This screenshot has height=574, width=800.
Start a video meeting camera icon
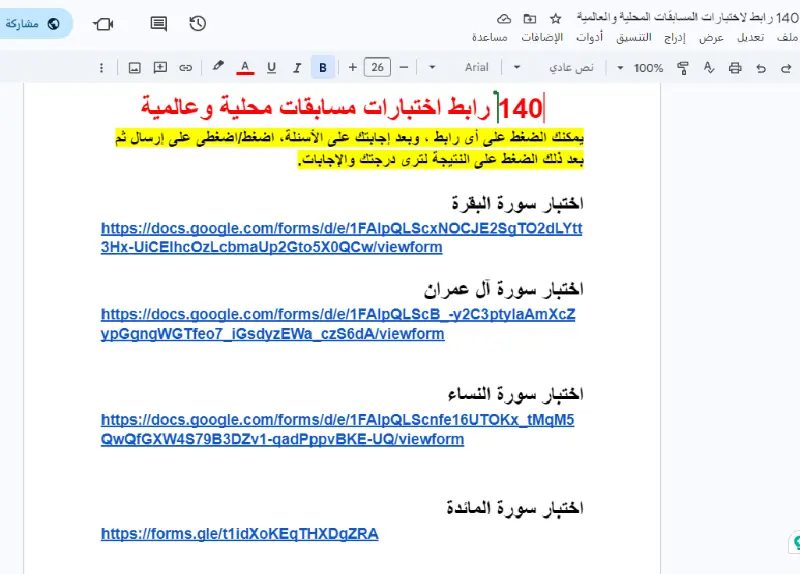pos(104,24)
